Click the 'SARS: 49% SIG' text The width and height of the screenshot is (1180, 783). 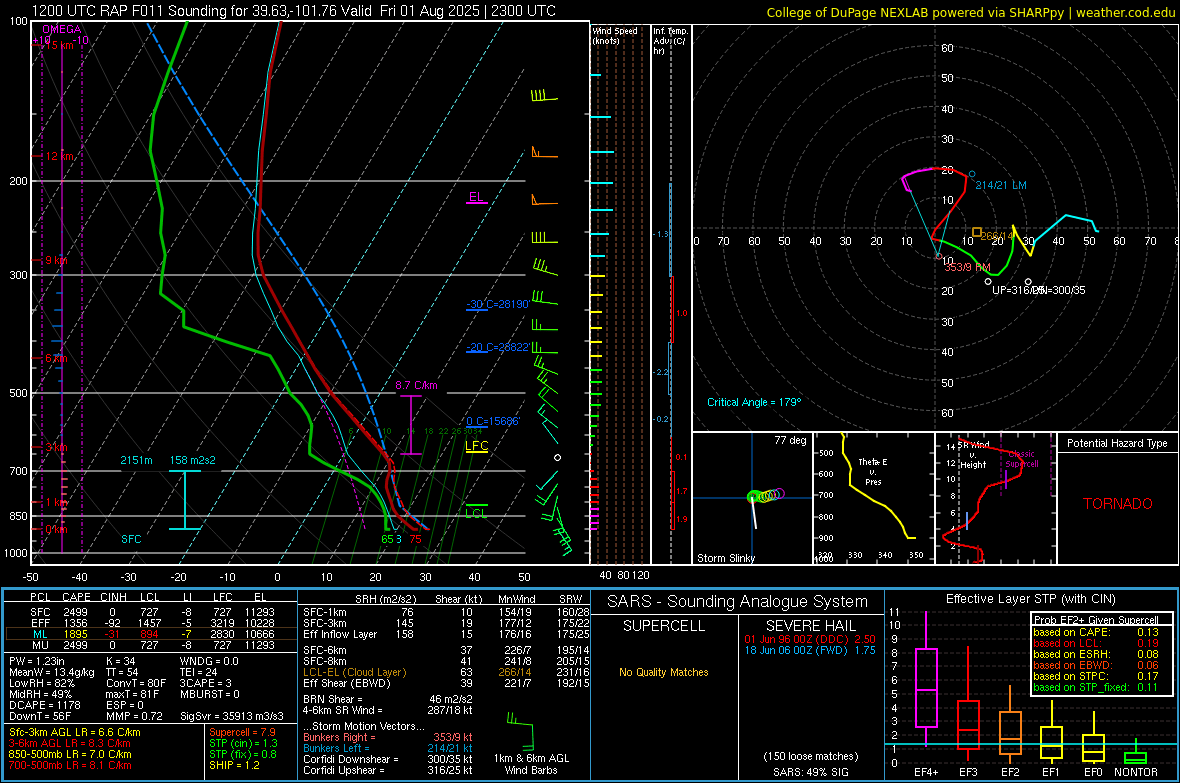pos(810,772)
